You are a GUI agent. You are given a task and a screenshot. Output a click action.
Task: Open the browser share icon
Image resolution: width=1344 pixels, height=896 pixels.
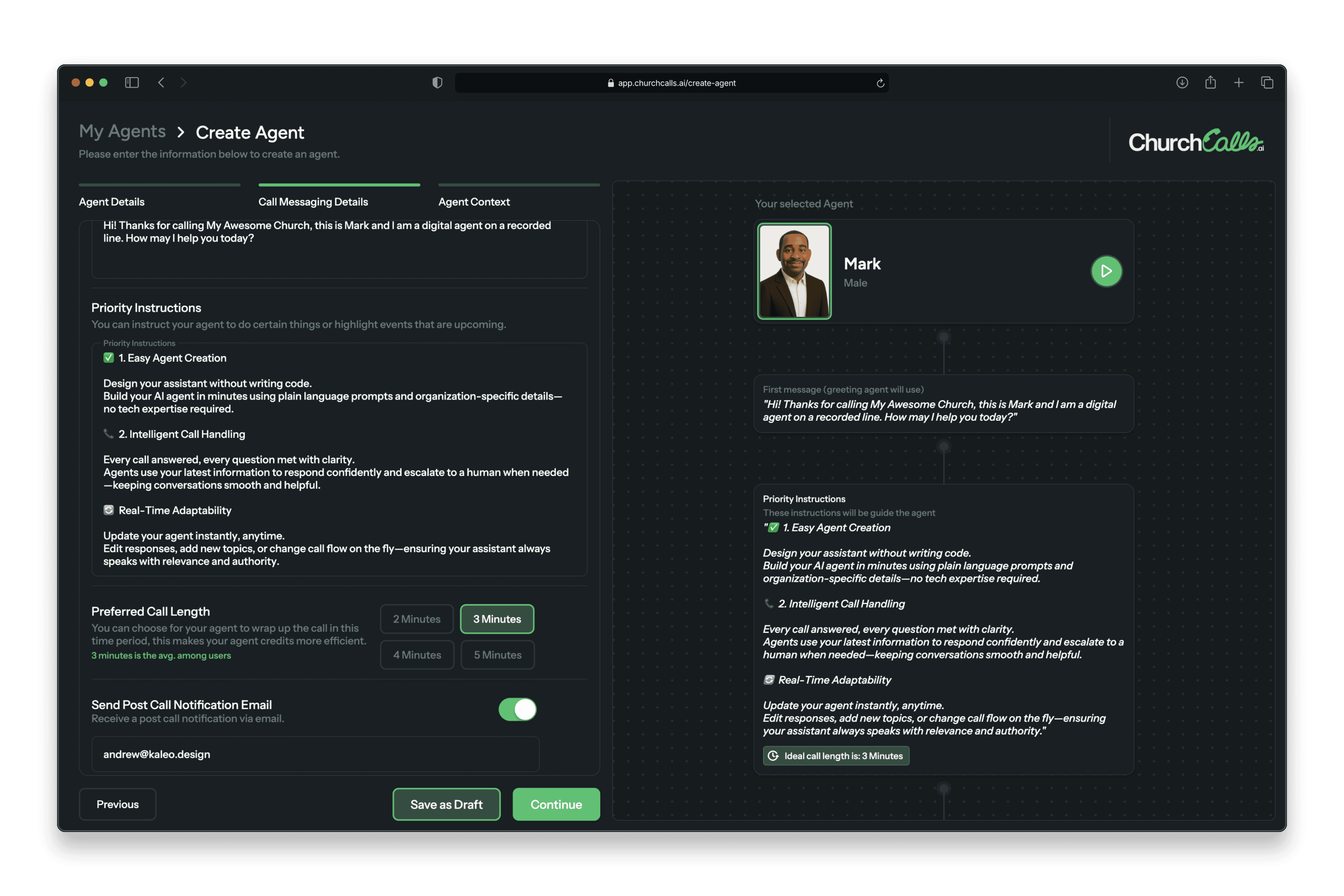tap(1210, 83)
